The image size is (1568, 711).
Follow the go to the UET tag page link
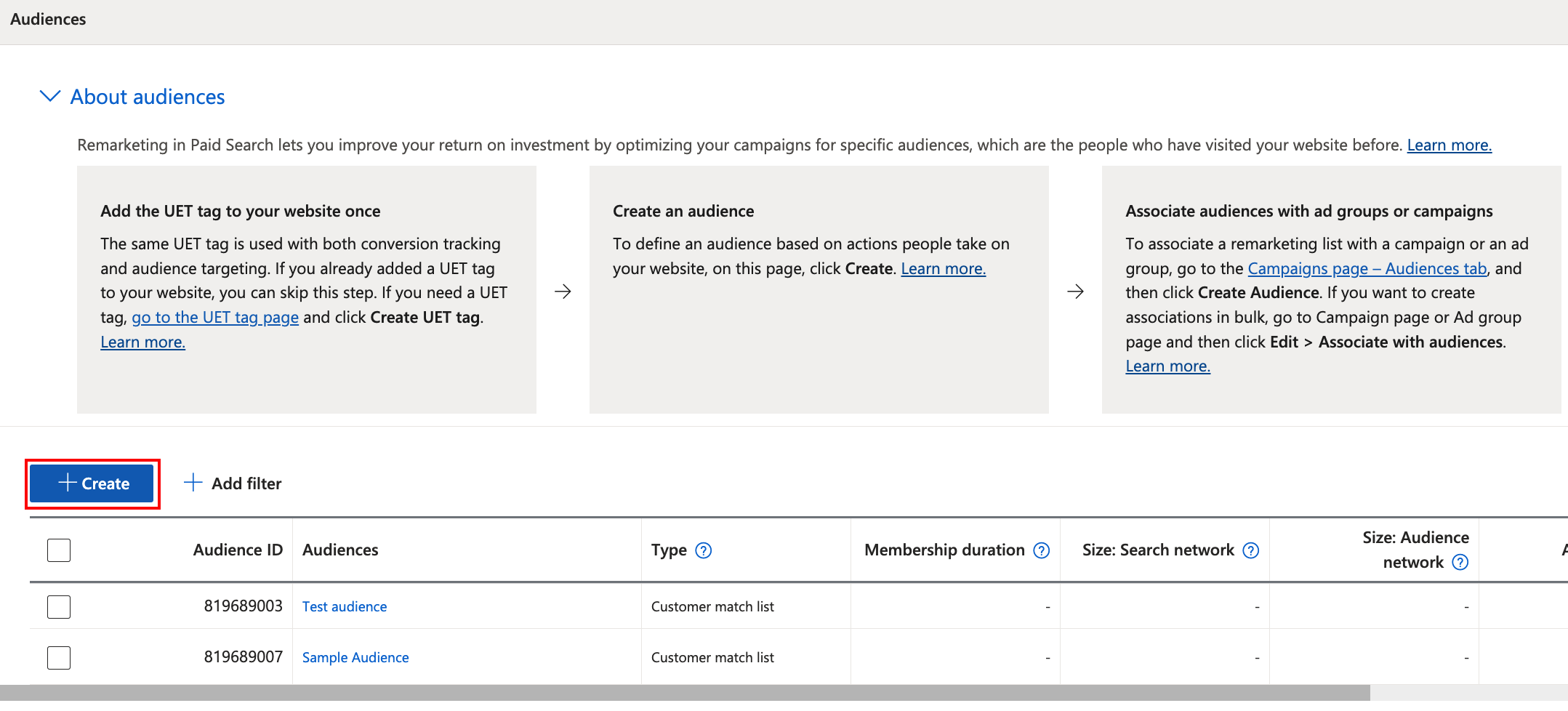[215, 318]
